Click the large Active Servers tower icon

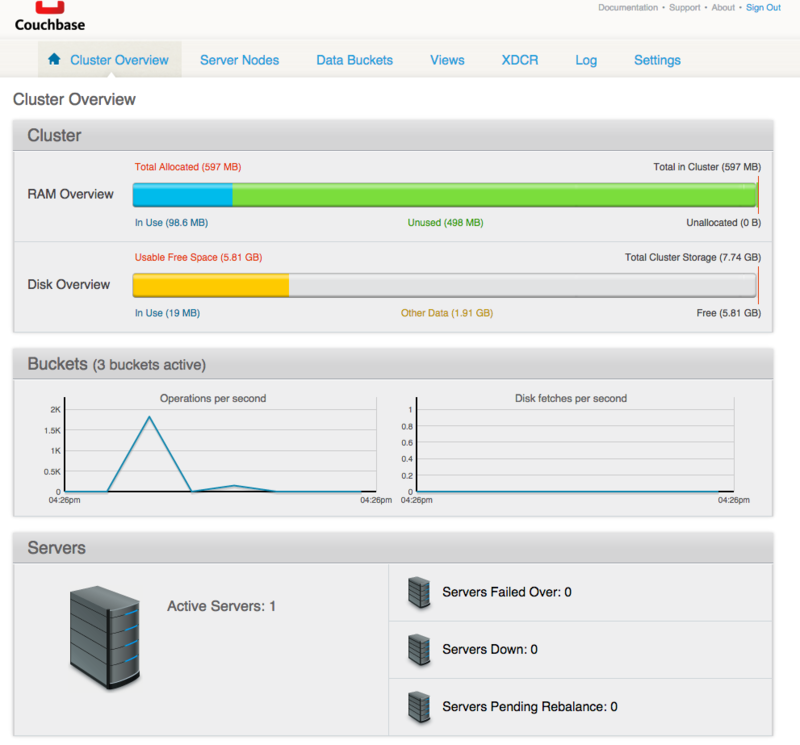point(105,638)
